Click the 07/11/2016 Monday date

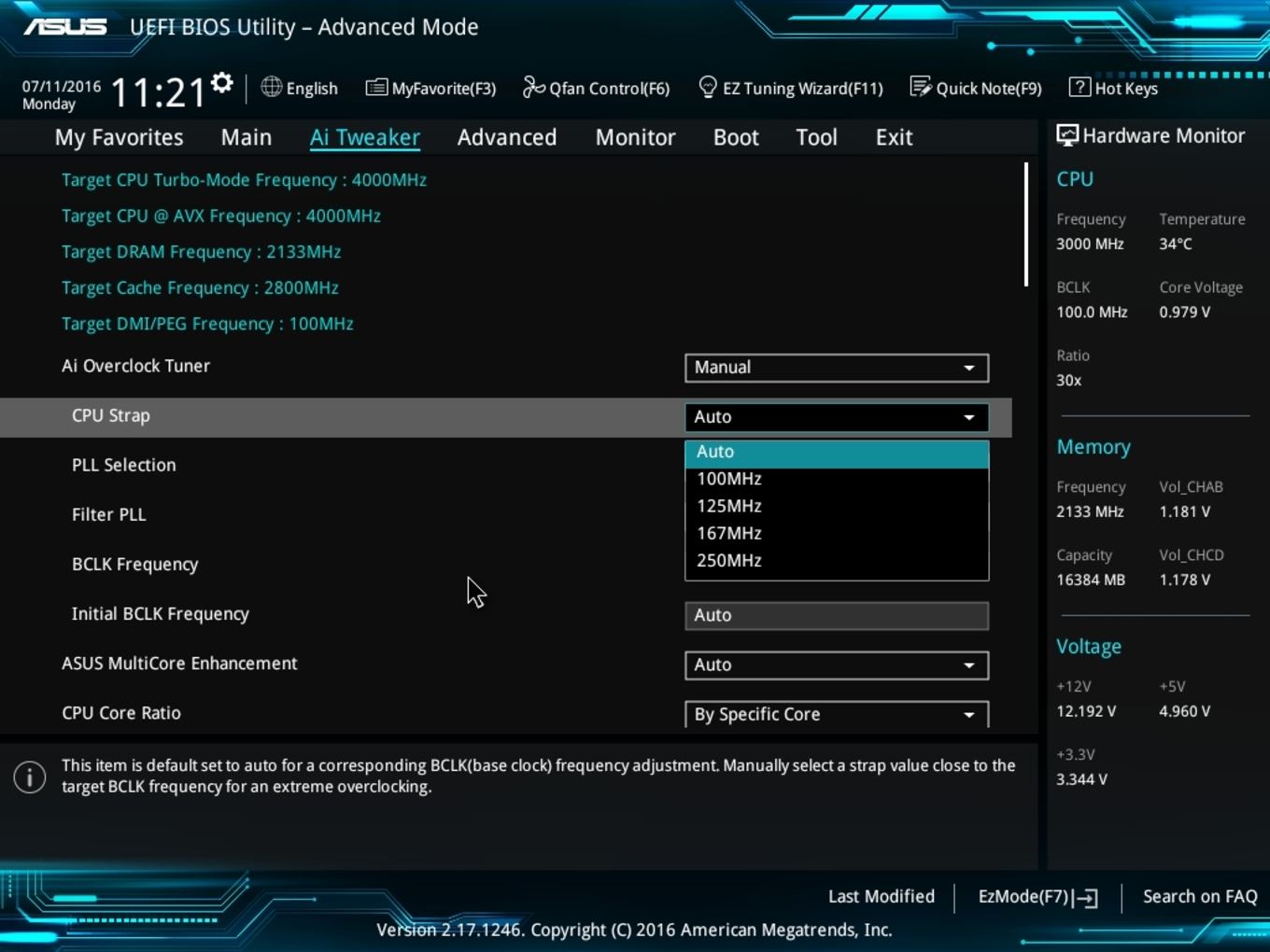tap(61, 95)
